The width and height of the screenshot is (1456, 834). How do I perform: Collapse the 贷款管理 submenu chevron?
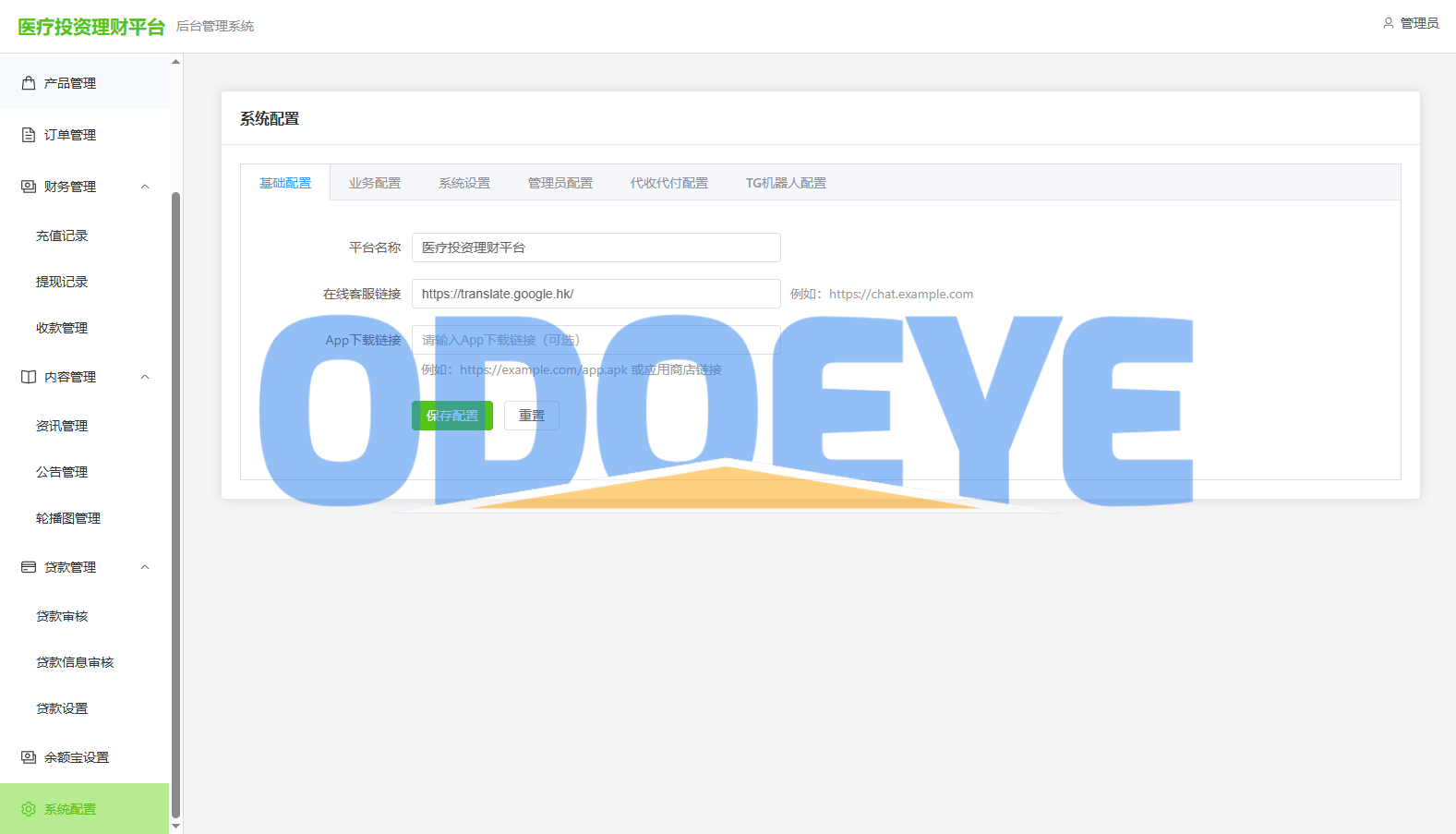tap(145, 567)
